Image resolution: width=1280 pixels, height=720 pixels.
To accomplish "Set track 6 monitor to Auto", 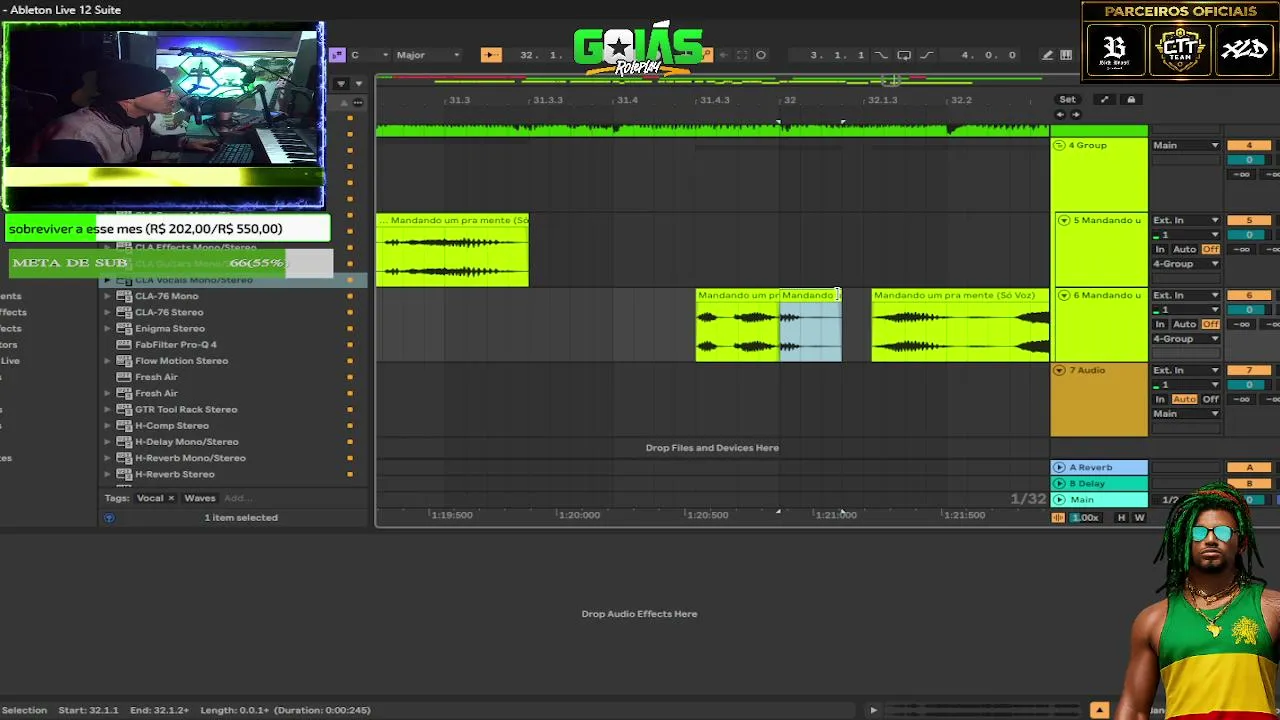I will (1184, 325).
